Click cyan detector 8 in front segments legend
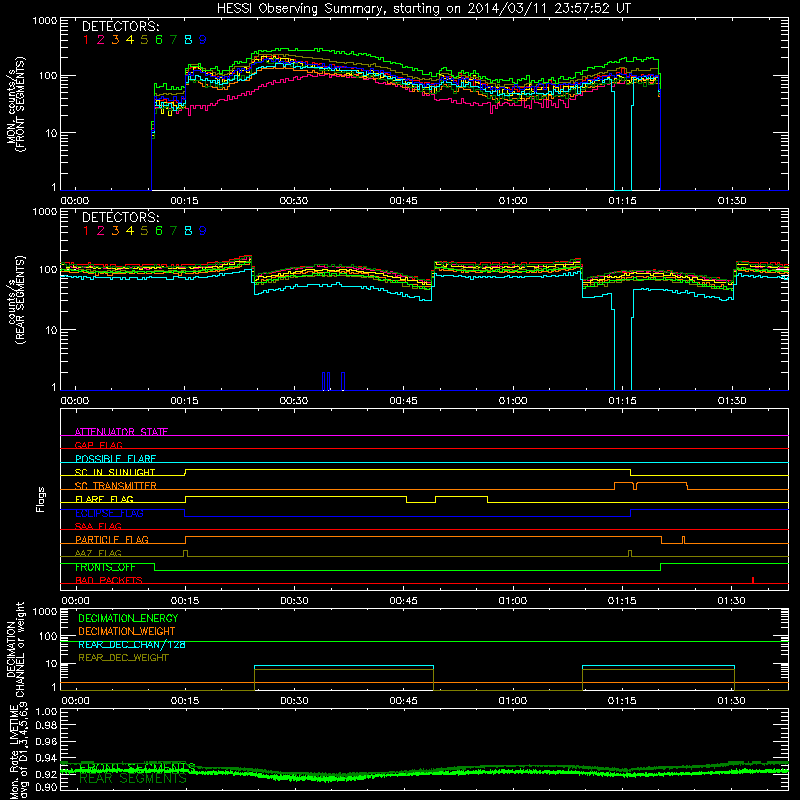 click(188, 40)
